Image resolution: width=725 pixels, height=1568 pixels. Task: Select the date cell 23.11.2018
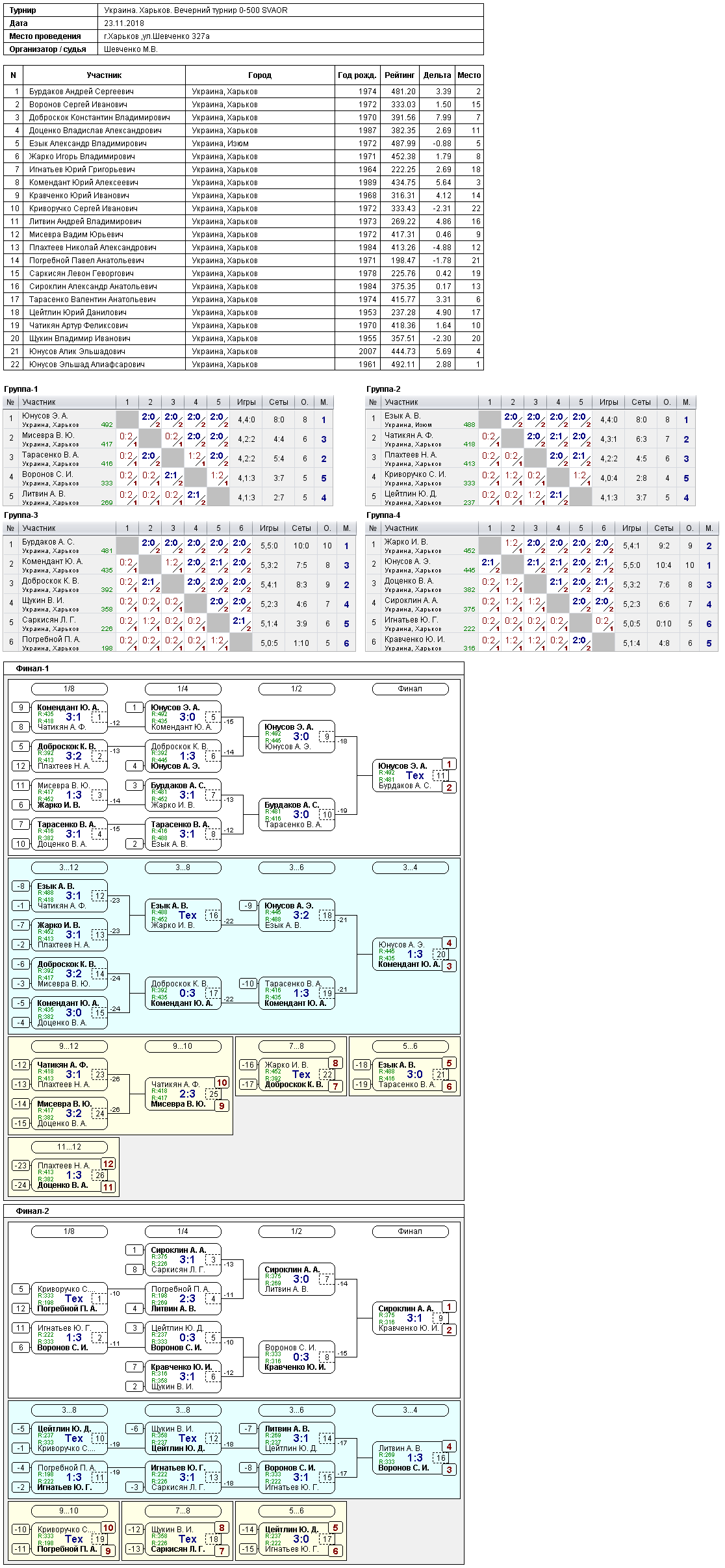(124, 23)
